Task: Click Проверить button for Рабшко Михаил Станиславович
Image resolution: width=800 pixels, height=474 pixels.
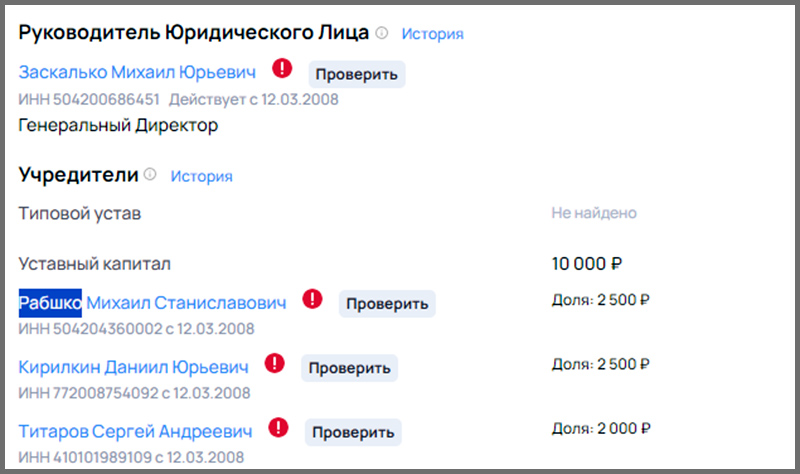Action: [x=387, y=304]
